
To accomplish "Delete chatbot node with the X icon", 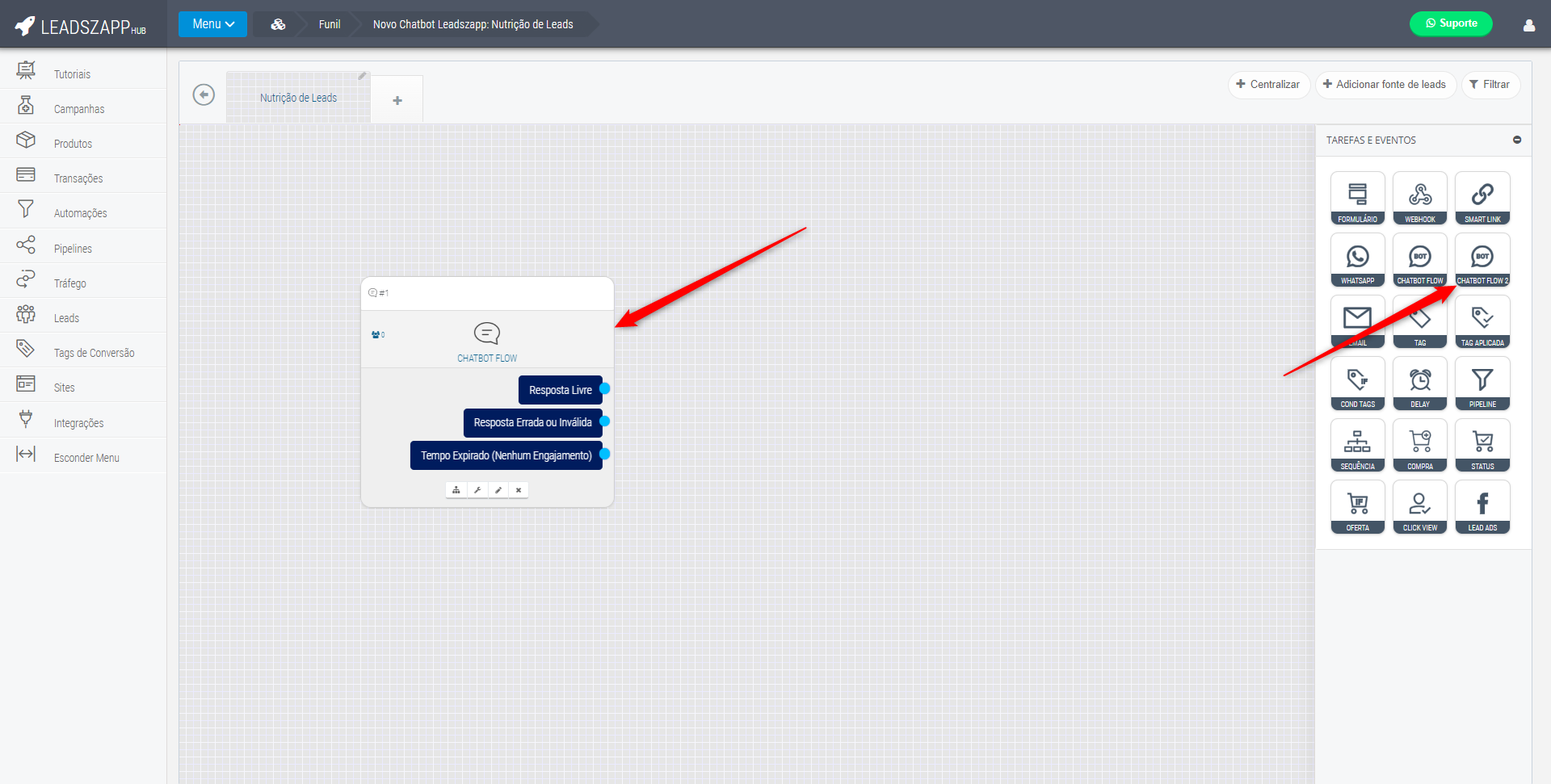I will 519,490.
